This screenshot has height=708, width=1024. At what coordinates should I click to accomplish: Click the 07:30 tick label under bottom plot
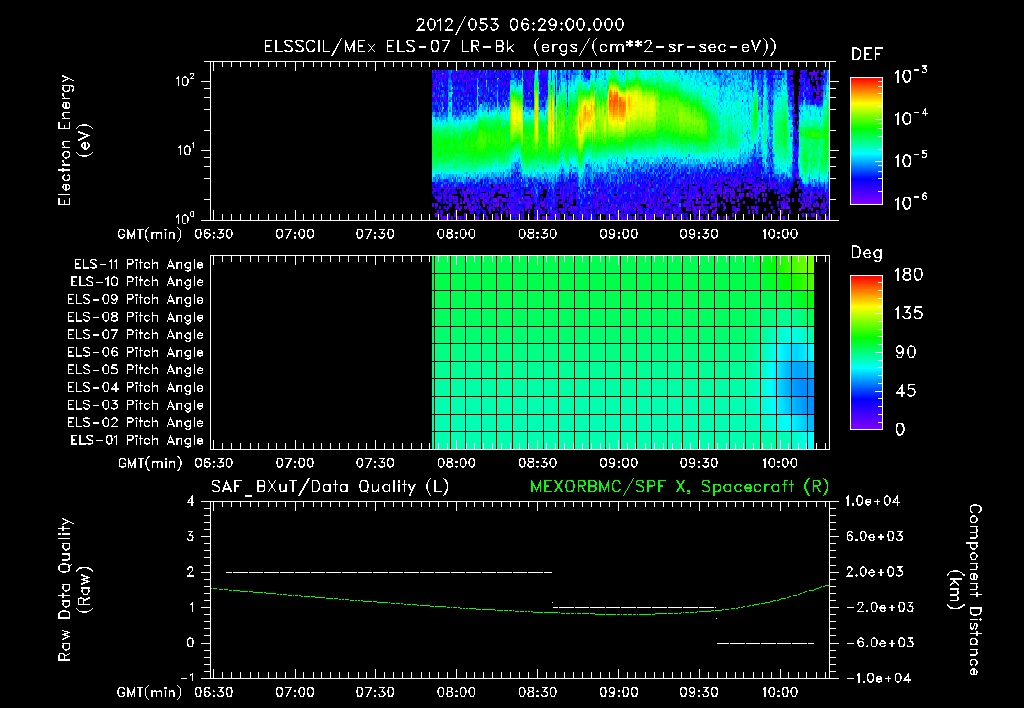point(375,692)
